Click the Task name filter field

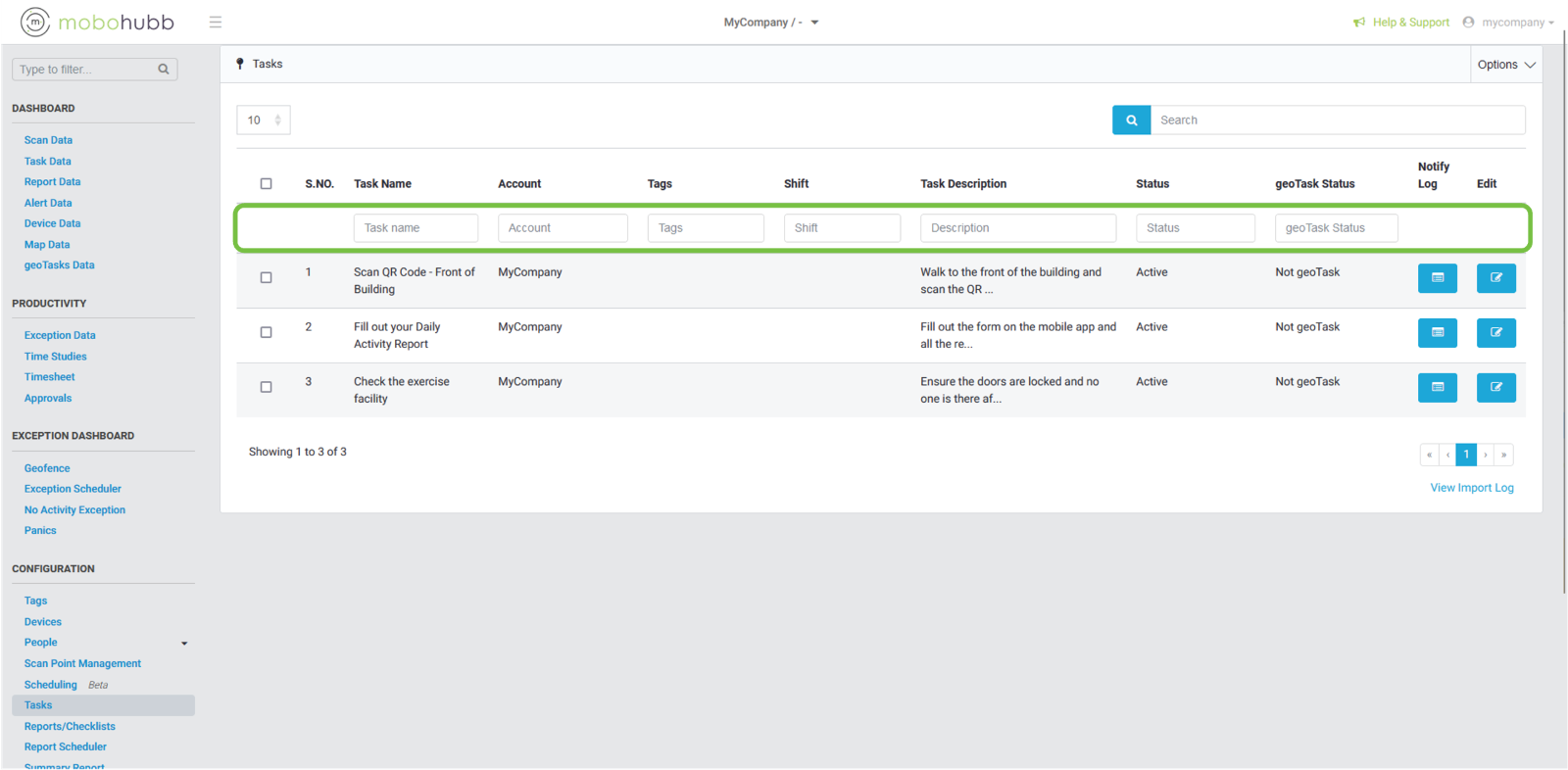coord(416,228)
